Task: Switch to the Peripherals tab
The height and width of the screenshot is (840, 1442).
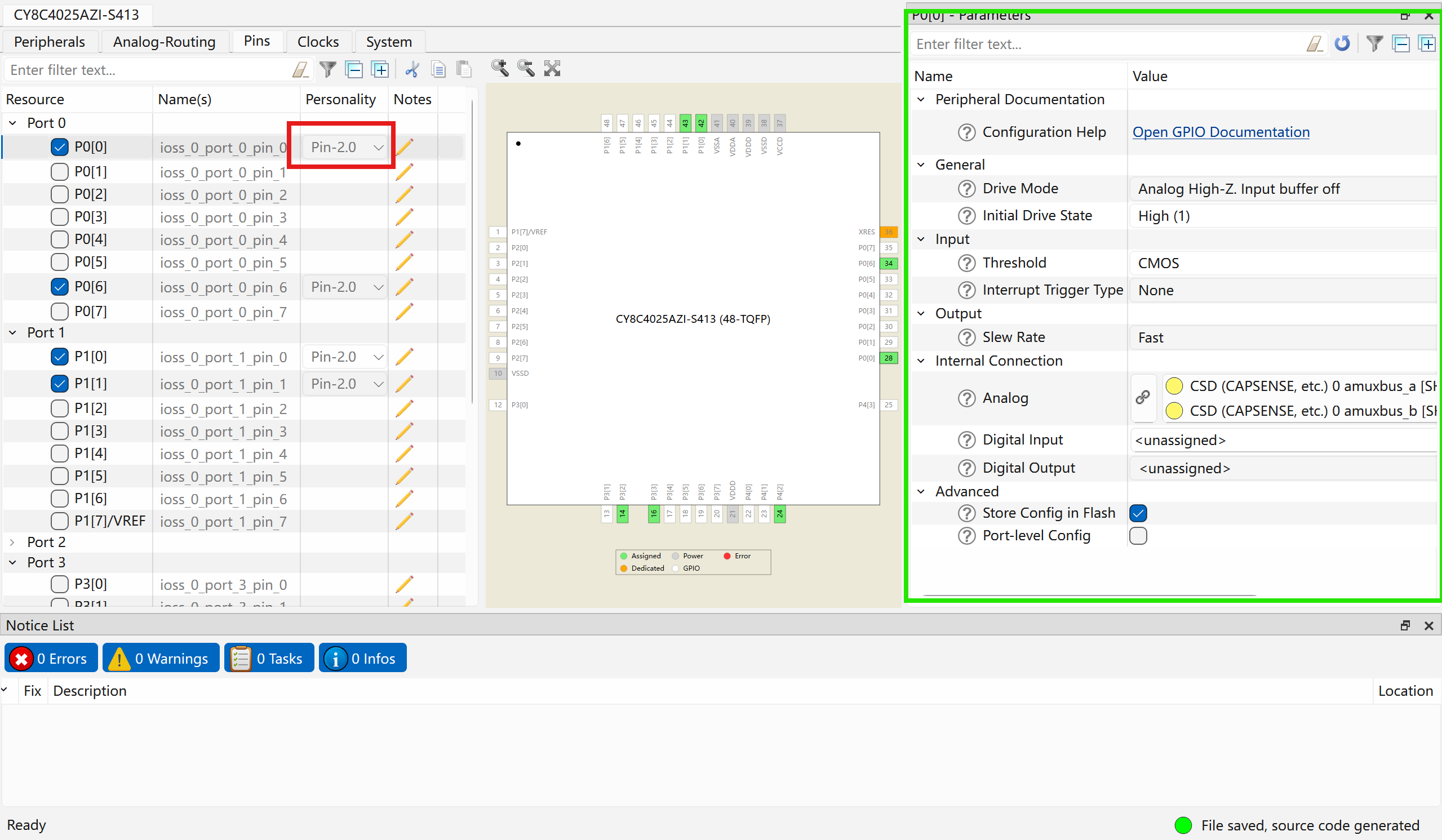Action: tap(50, 42)
